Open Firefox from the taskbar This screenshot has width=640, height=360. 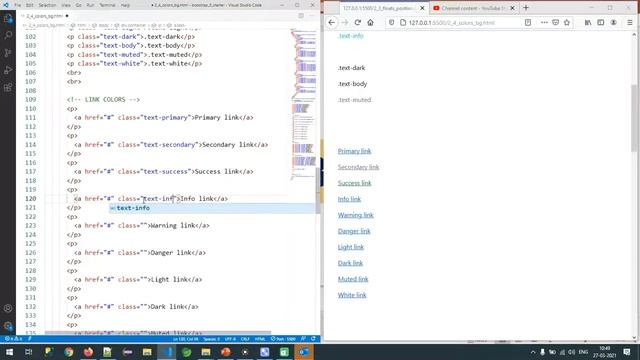88,352
